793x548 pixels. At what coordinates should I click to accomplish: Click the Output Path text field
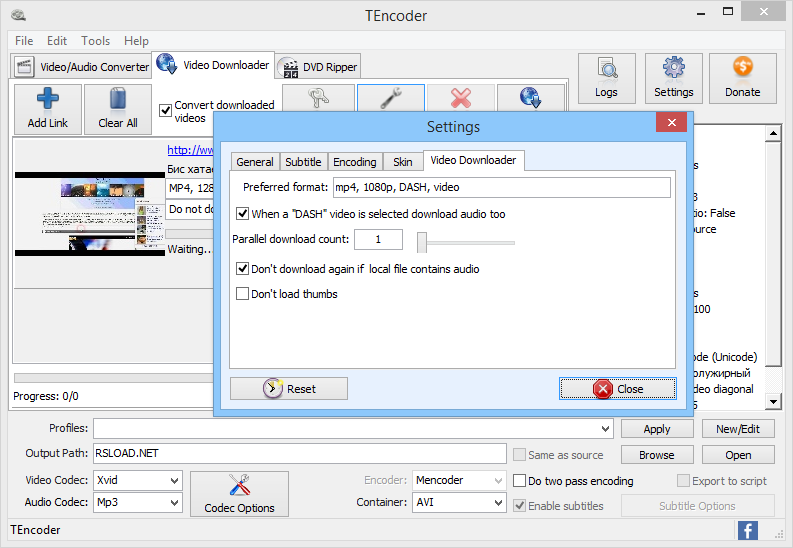[x=299, y=453]
